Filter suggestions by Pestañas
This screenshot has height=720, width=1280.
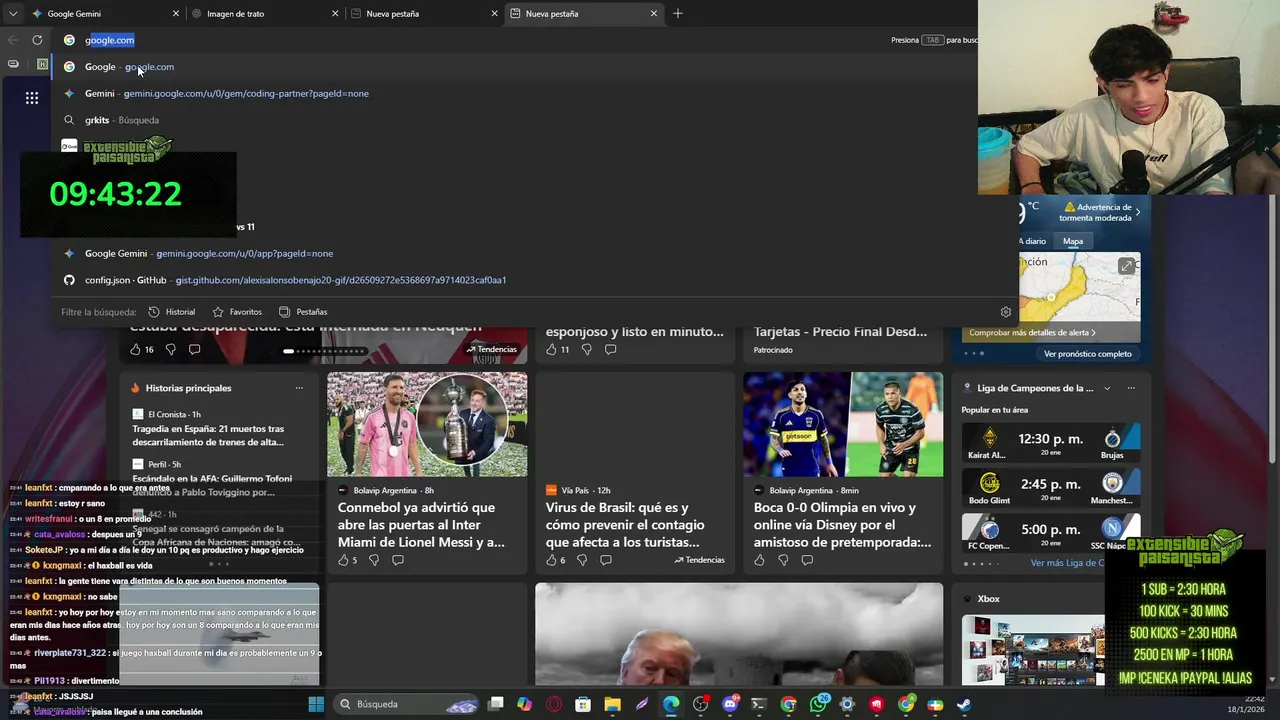point(303,312)
